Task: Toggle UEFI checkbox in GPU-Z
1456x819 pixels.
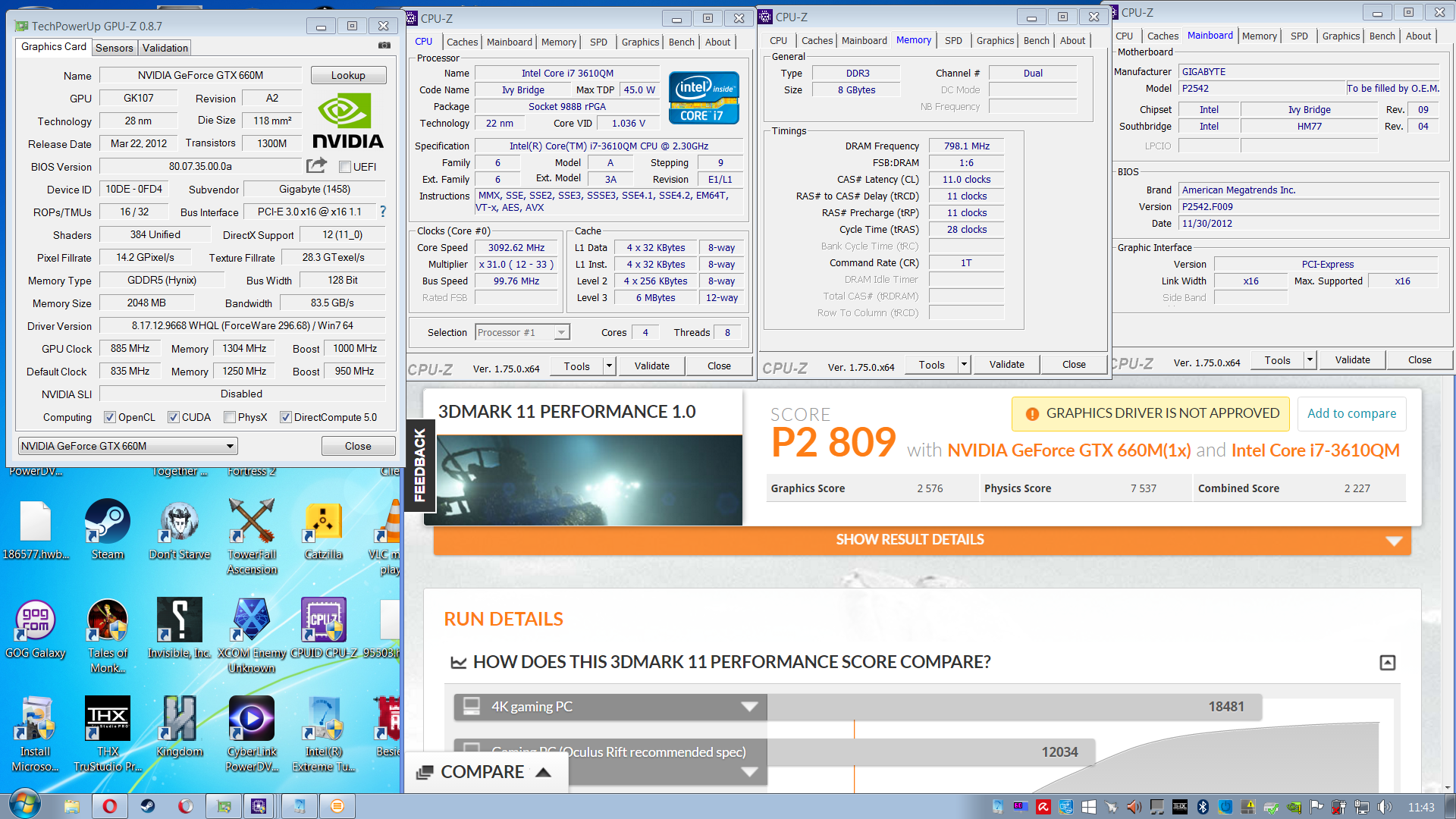Action: (345, 167)
